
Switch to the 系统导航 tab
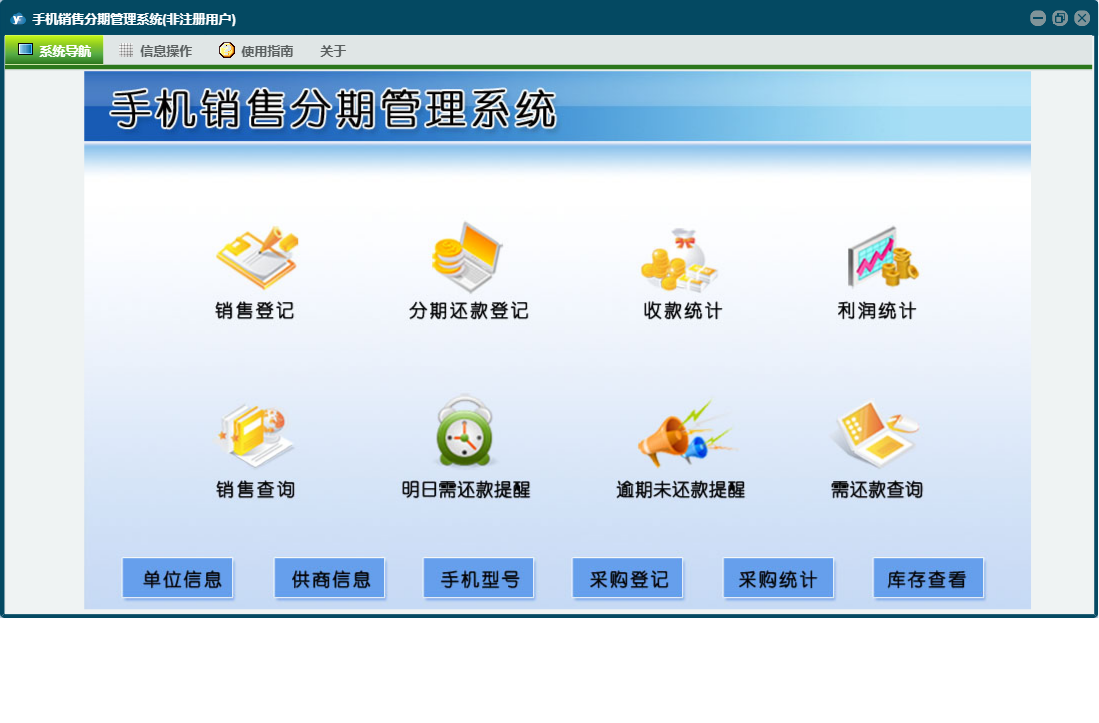[54, 50]
